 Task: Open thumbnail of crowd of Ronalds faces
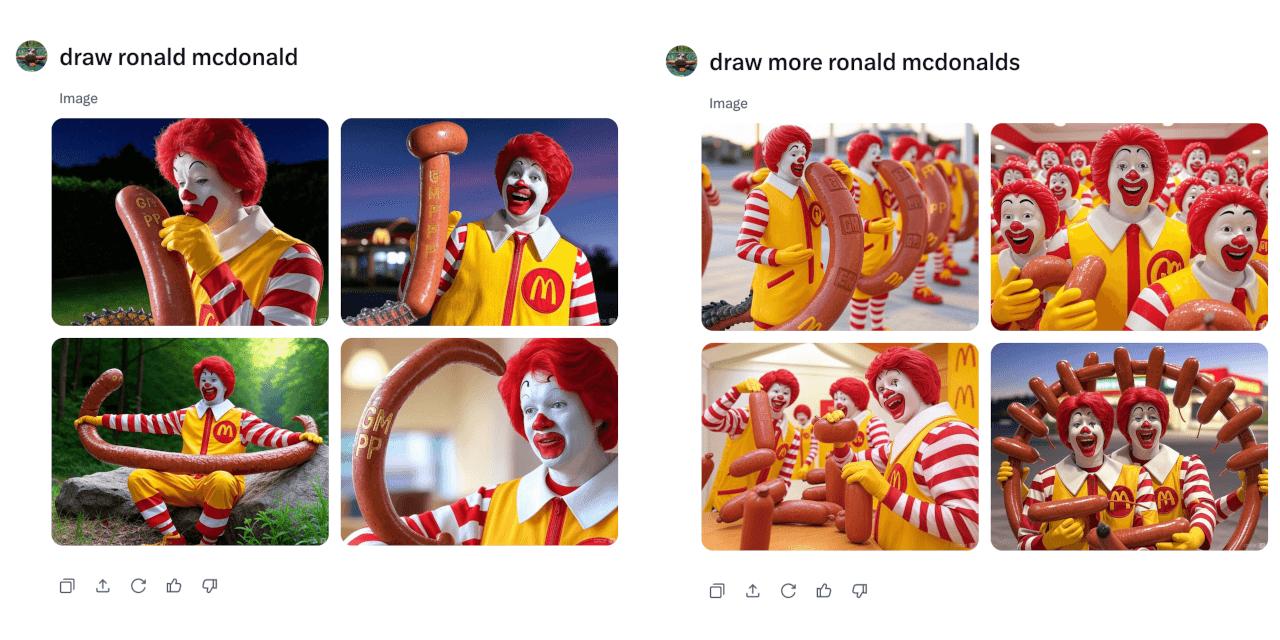[x=1129, y=227]
